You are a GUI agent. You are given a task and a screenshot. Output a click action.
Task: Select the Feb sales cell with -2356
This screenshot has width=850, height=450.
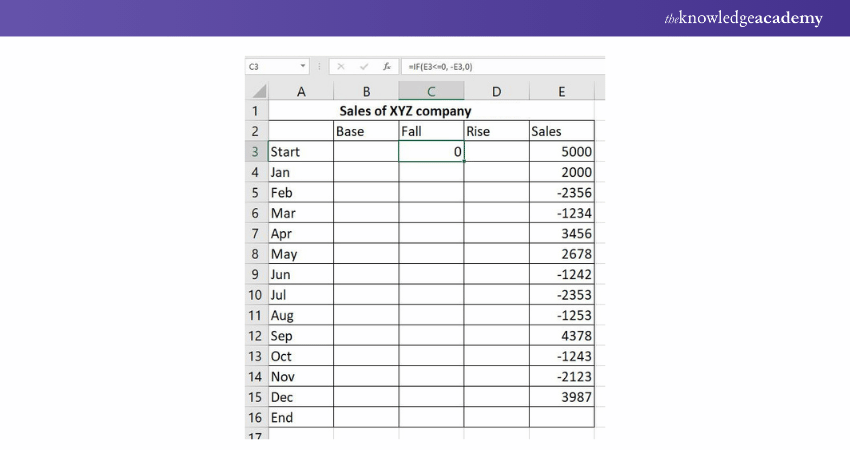click(562, 193)
